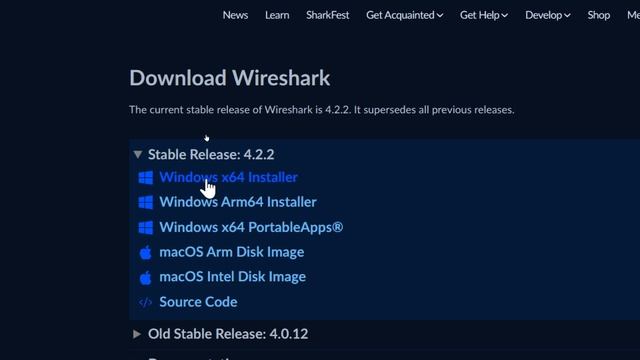
Task: Go to the News page
Action: [x=235, y=15]
